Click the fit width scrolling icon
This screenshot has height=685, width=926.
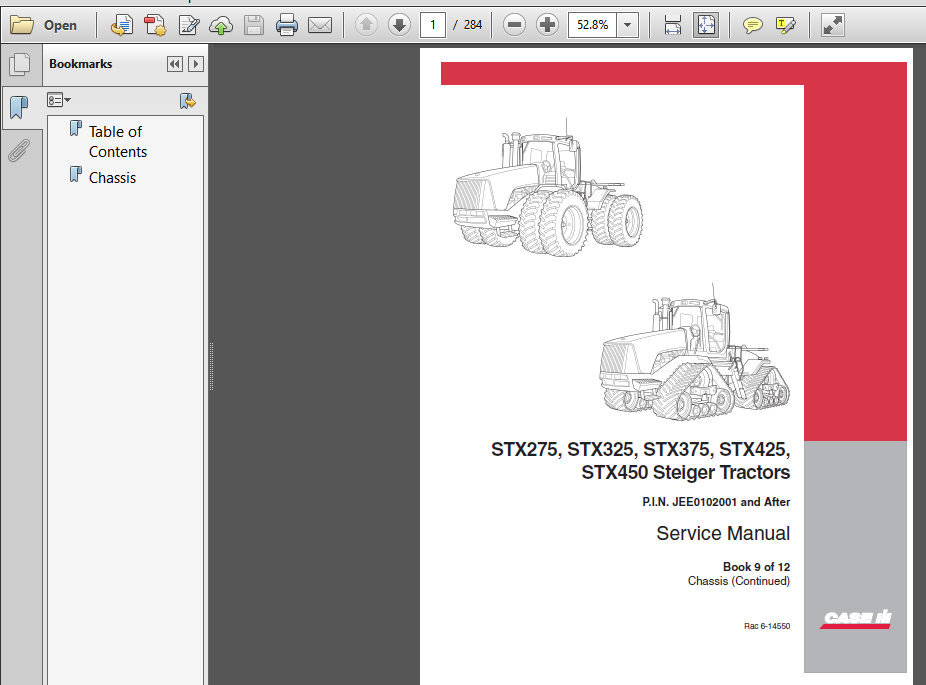point(673,25)
